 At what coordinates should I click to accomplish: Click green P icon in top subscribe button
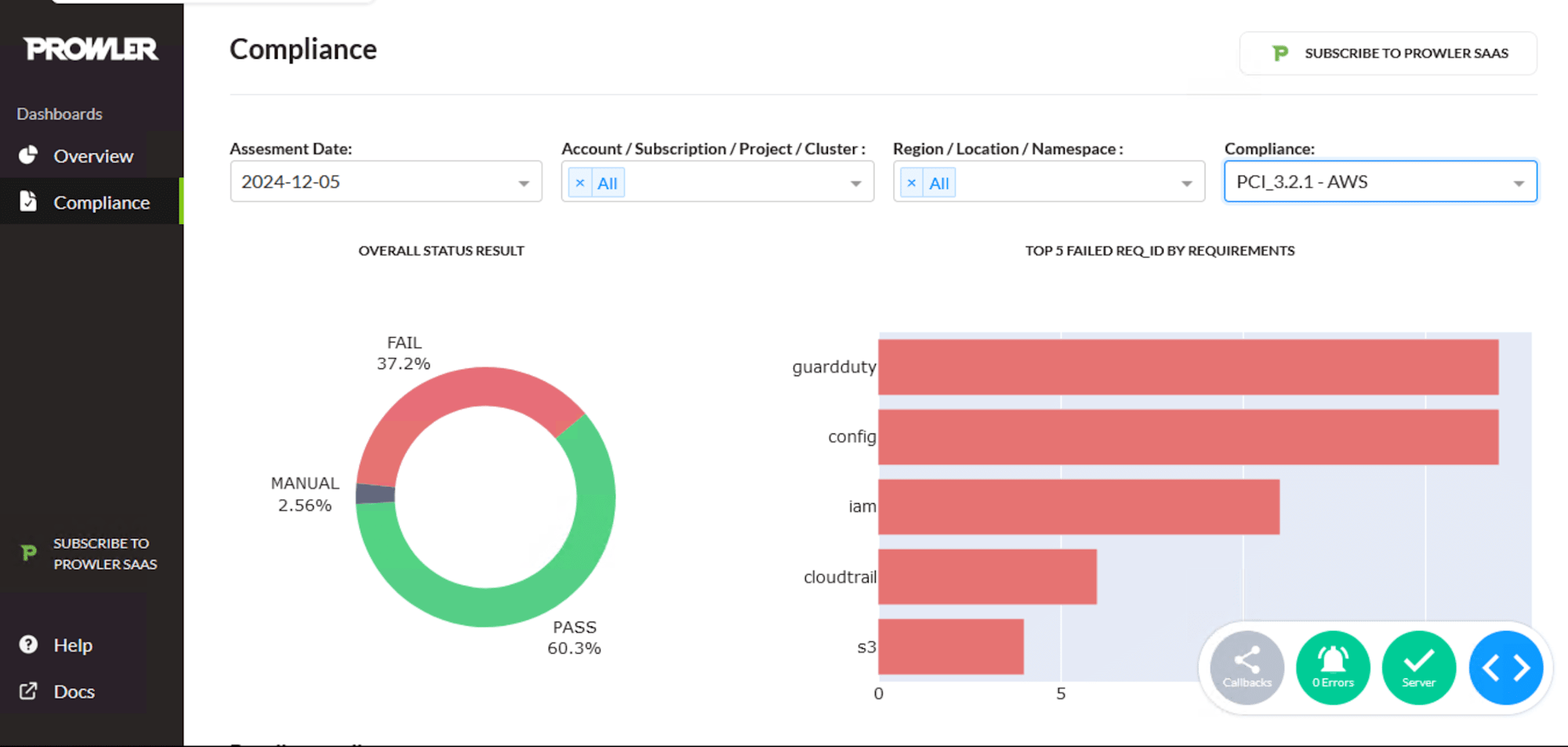click(1280, 53)
